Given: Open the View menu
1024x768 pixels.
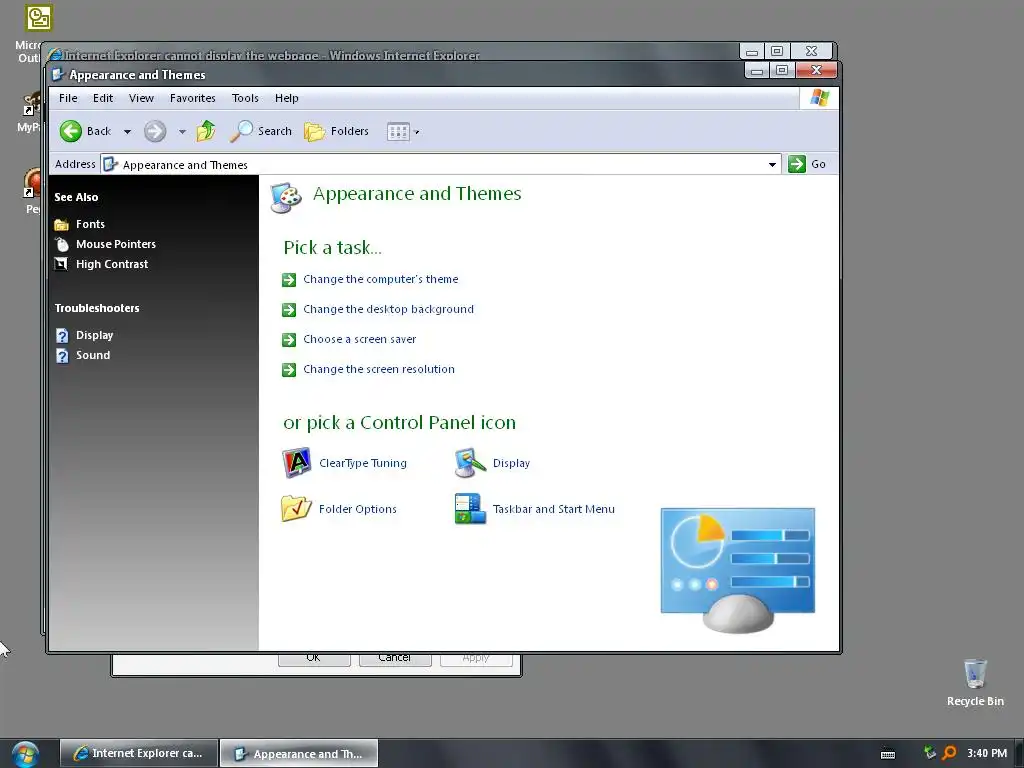Looking at the screenshot, I should coord(141,98).
